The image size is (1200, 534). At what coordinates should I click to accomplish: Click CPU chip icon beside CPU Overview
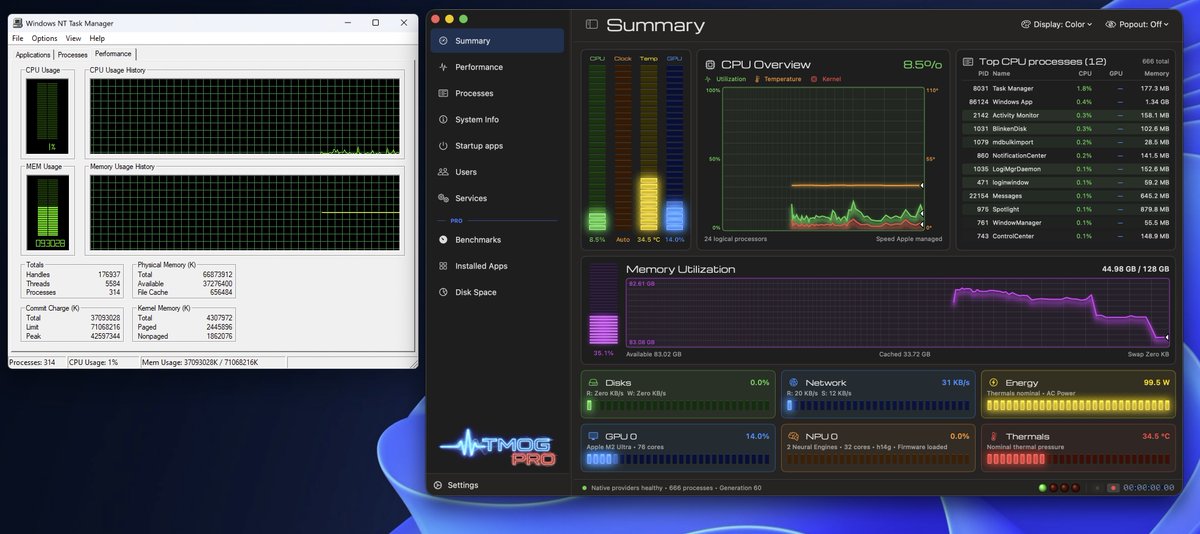(710, 64)
